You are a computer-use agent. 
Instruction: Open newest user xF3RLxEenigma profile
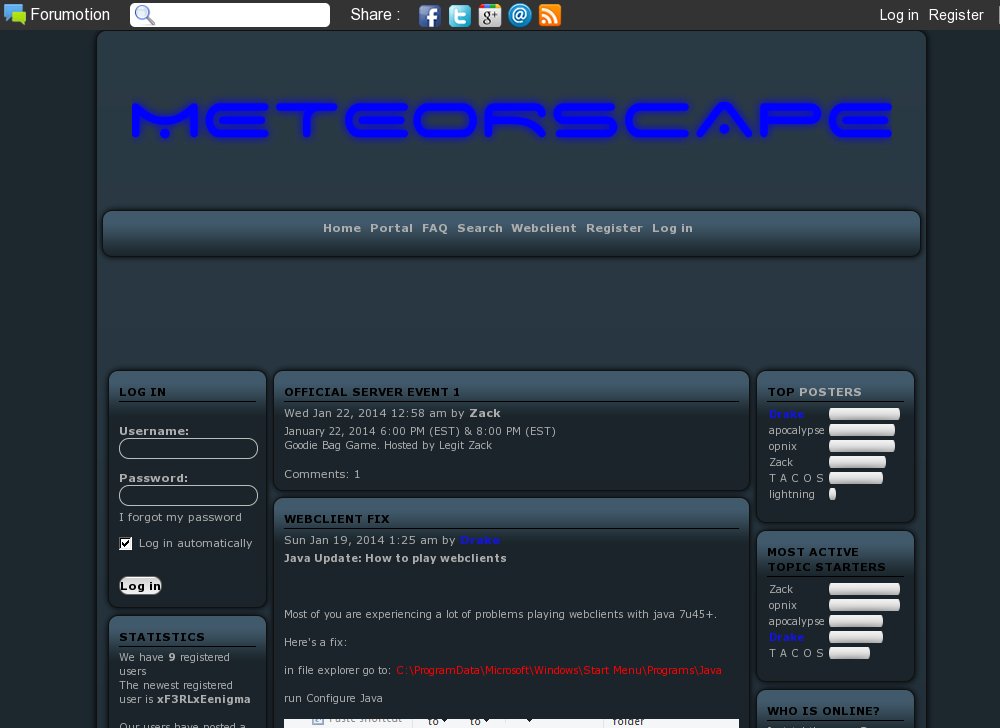tap(204, 699)
